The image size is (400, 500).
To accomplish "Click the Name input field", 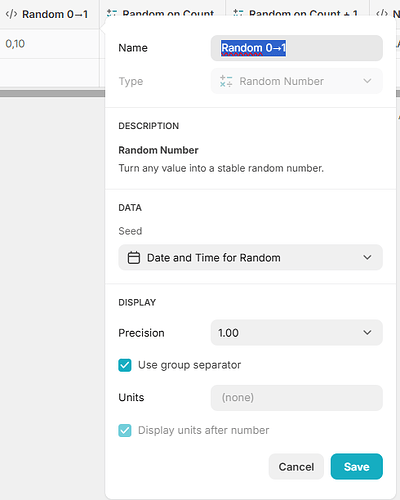I will coord(297,48).
